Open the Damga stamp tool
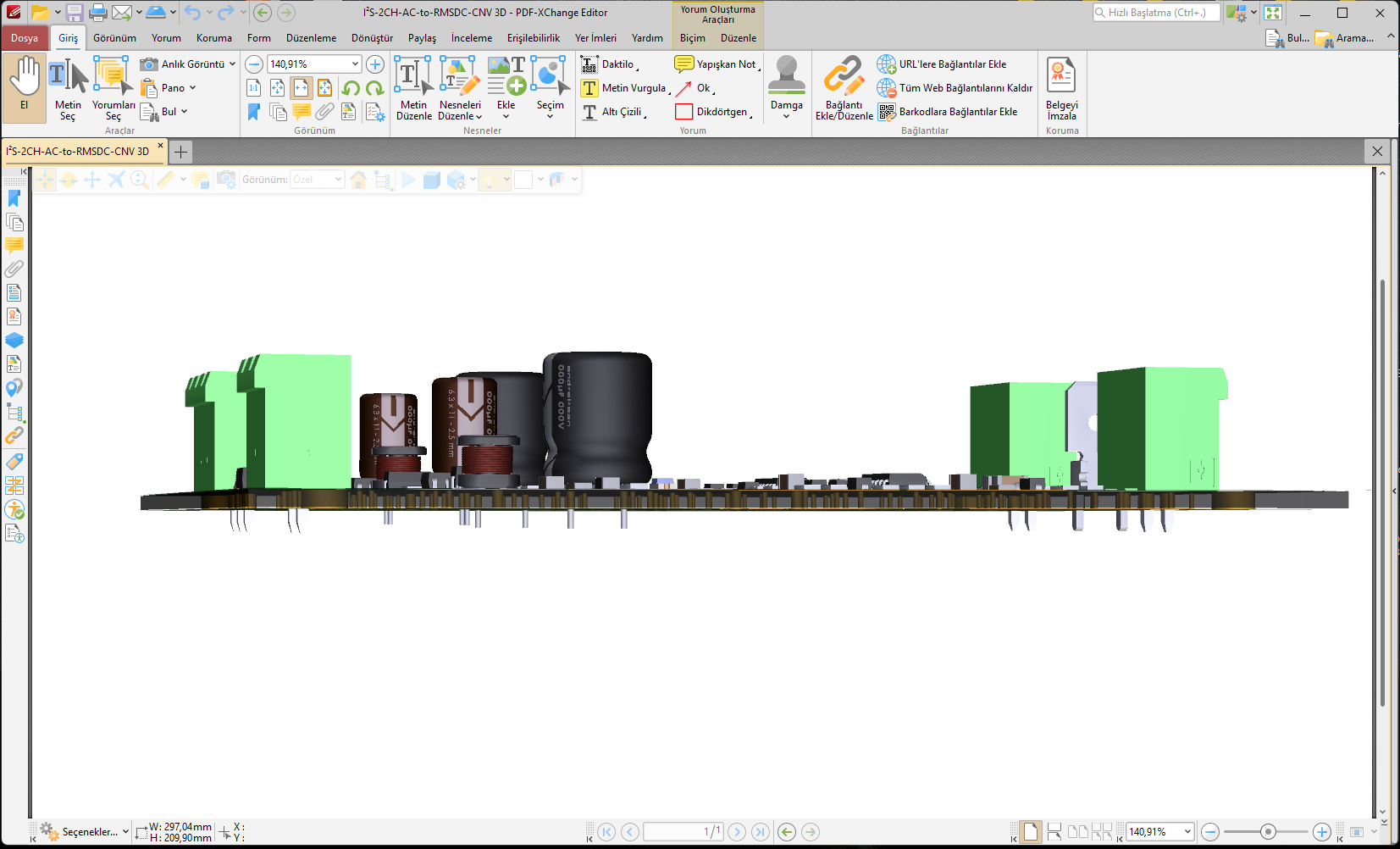Viewport: 1400px width, 849px height. (786, 86)
